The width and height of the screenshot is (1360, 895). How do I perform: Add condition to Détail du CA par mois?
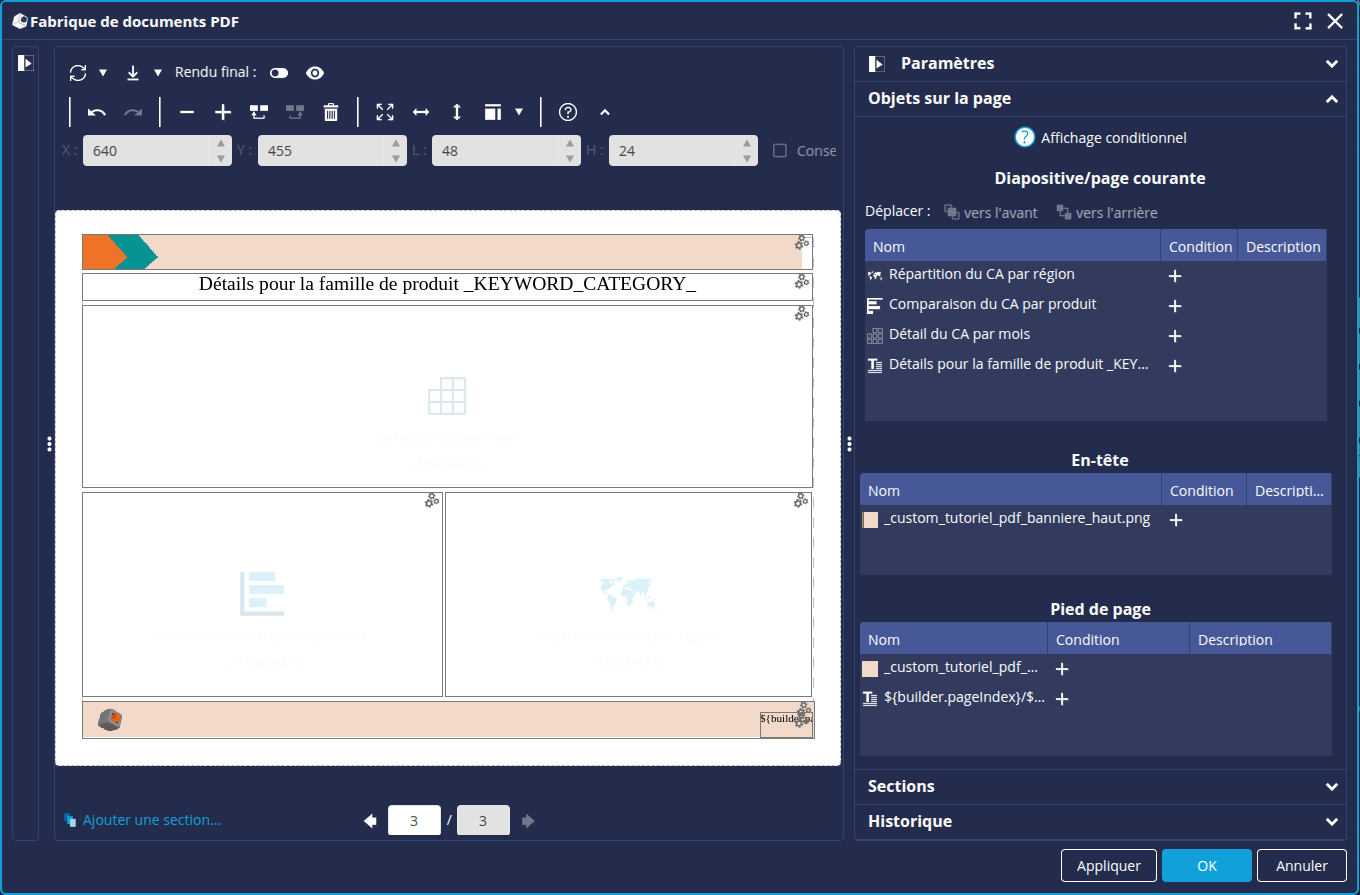pyautogui.click(x=1175, y=336)
